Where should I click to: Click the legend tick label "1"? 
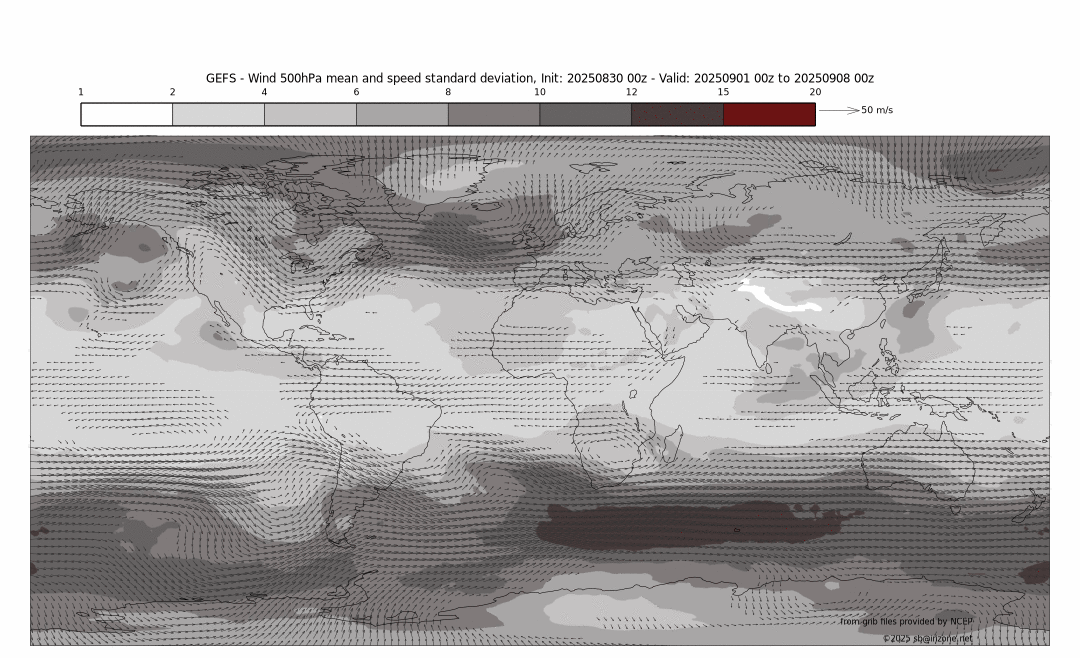click(81, 92)
